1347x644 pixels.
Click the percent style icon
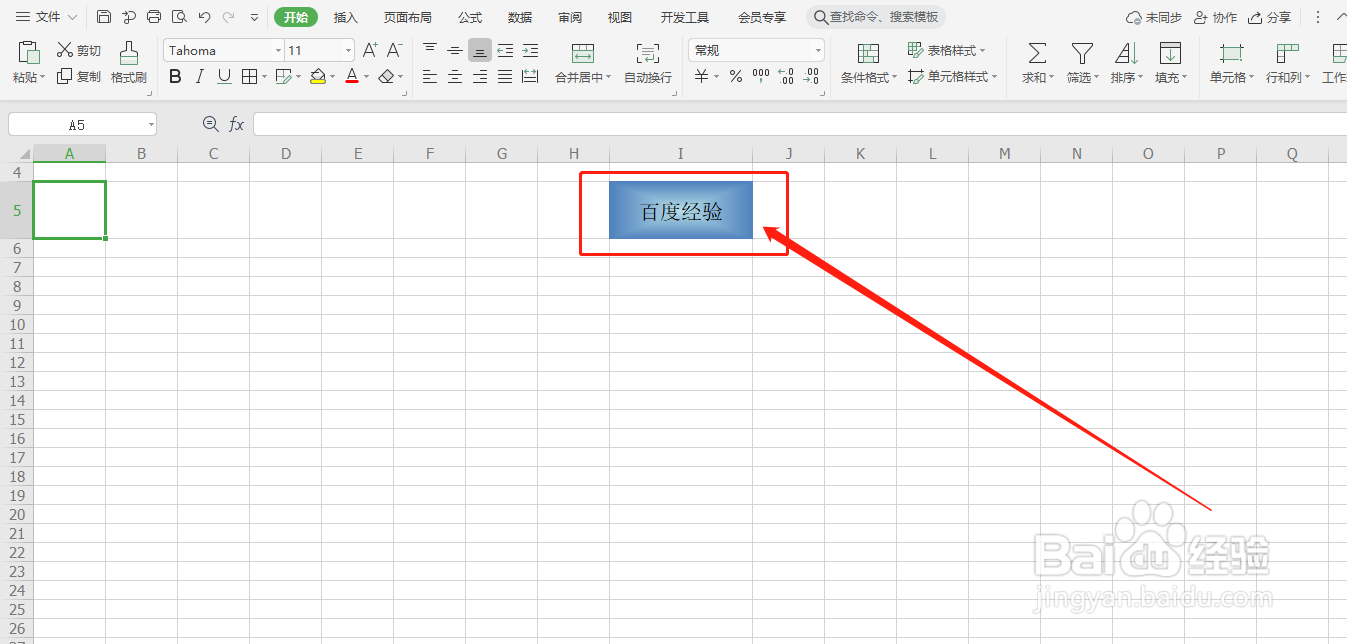(x=736, y=76)
